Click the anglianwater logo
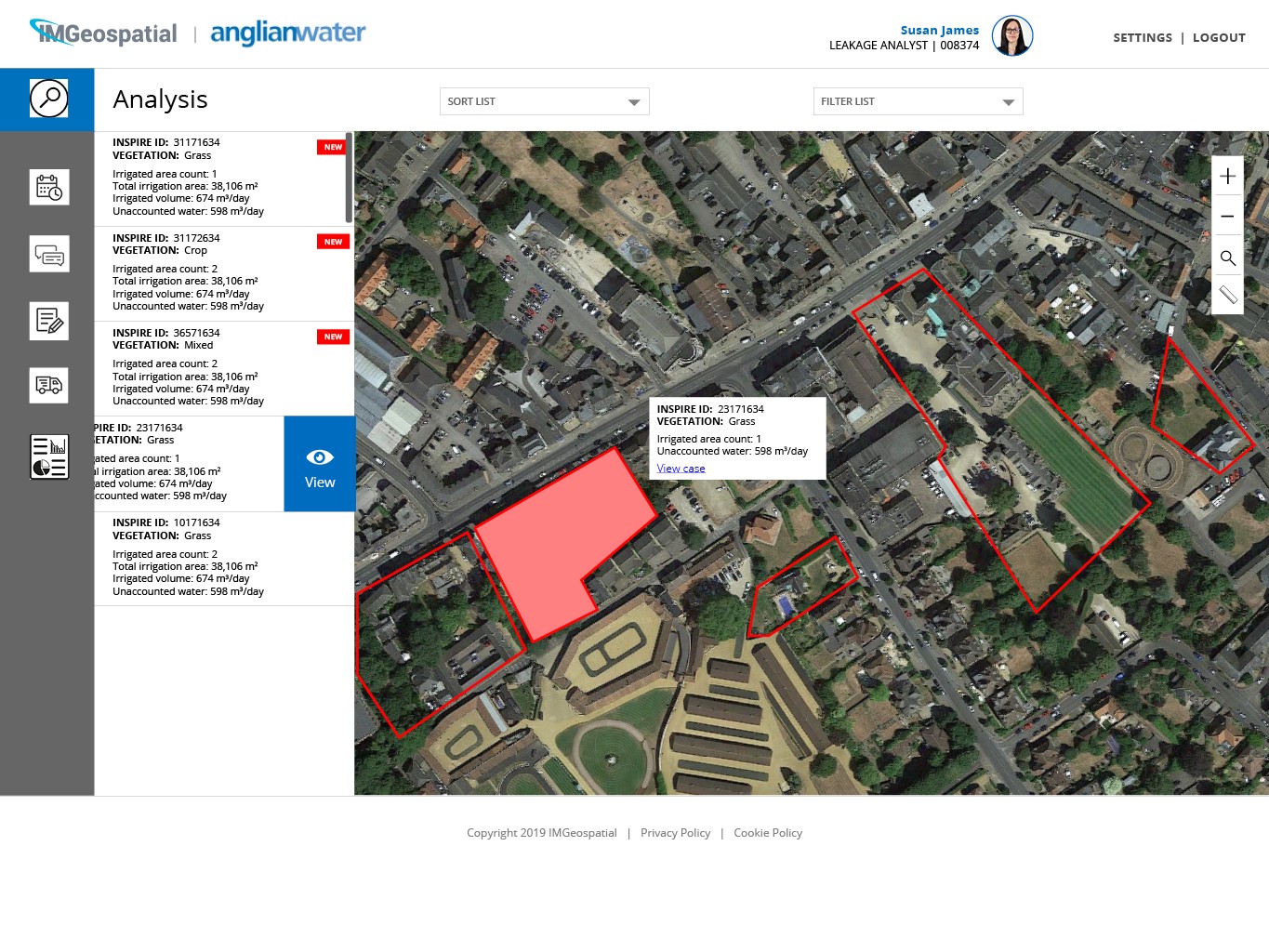The width and height of the screenshot is (1269, 952). click(x=288, y=33)
